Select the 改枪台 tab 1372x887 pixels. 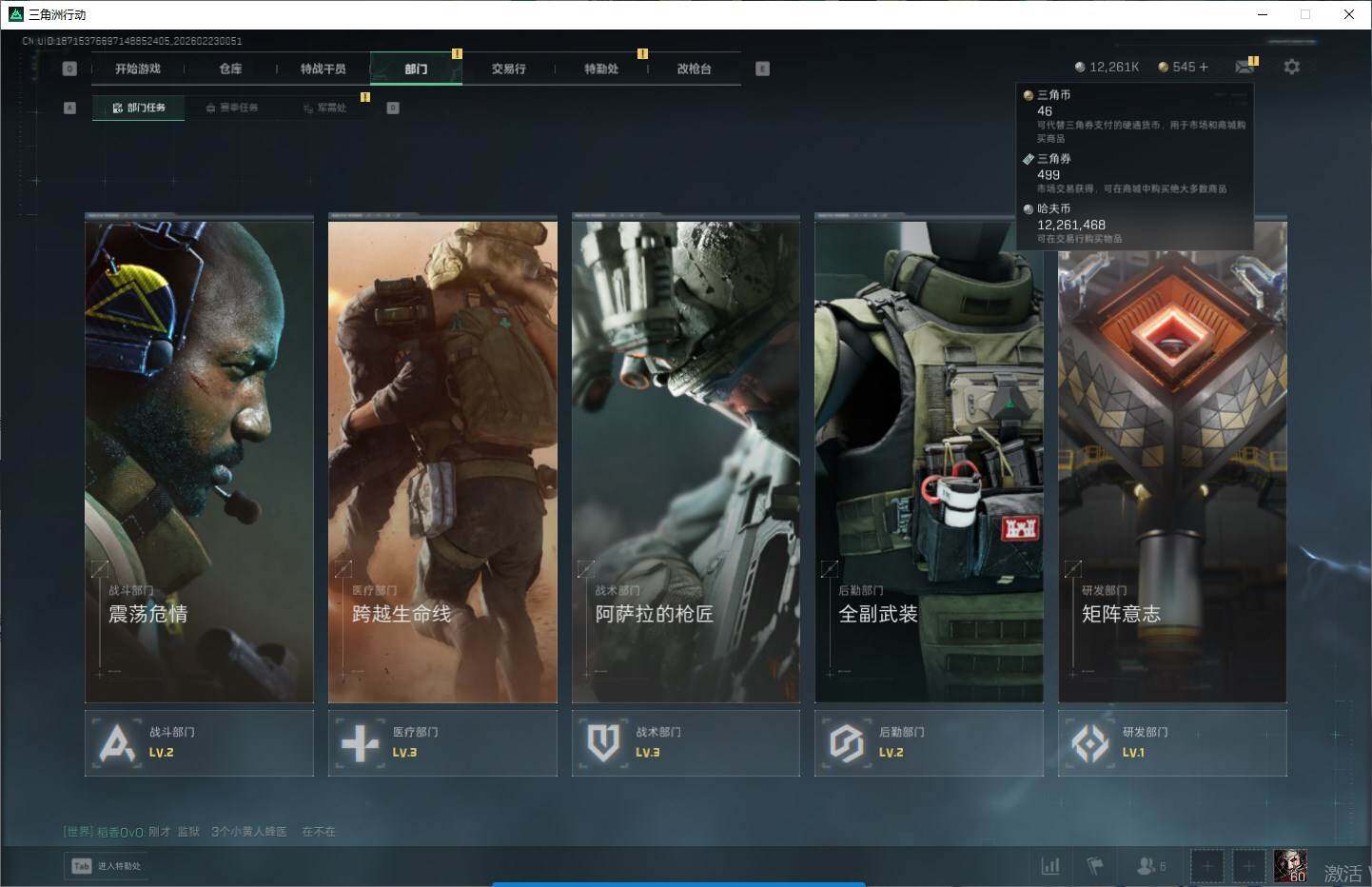[694, 69]
